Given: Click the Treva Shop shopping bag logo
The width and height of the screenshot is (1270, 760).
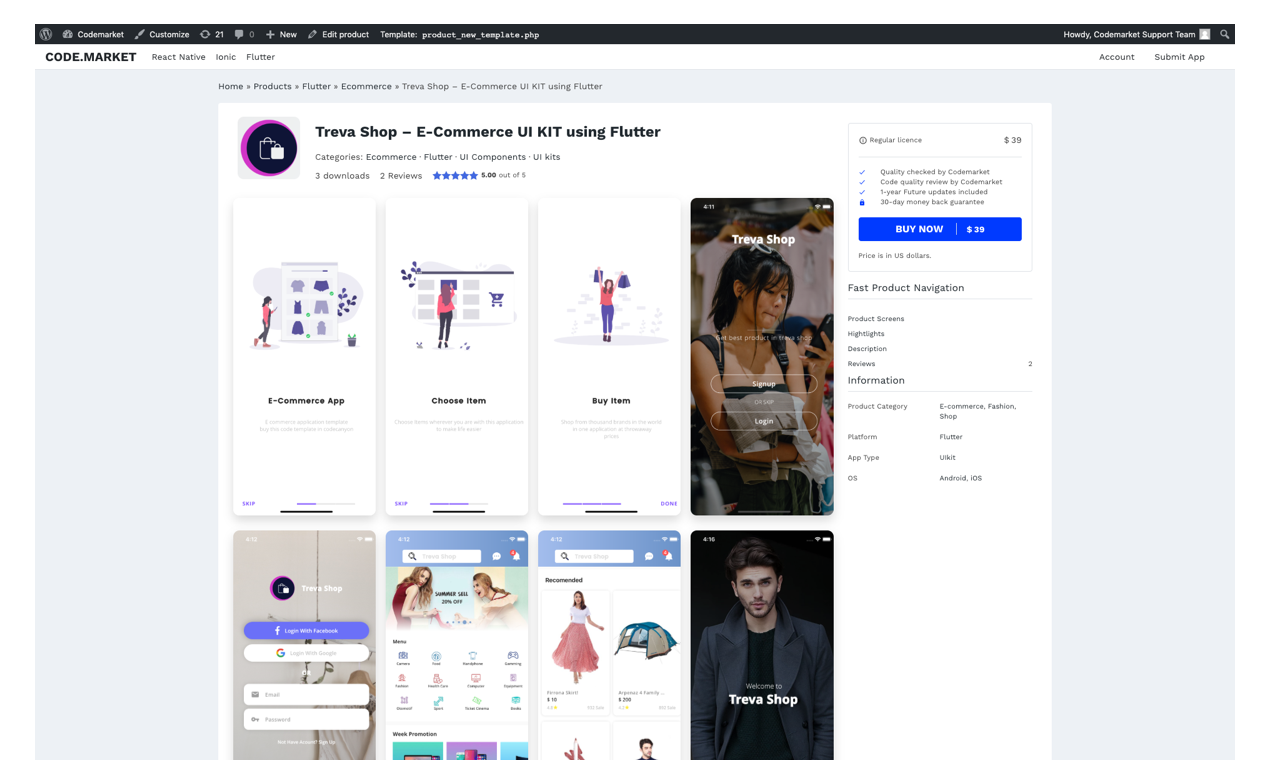Looking at the screenshot, I should click(x=269, y=148).
